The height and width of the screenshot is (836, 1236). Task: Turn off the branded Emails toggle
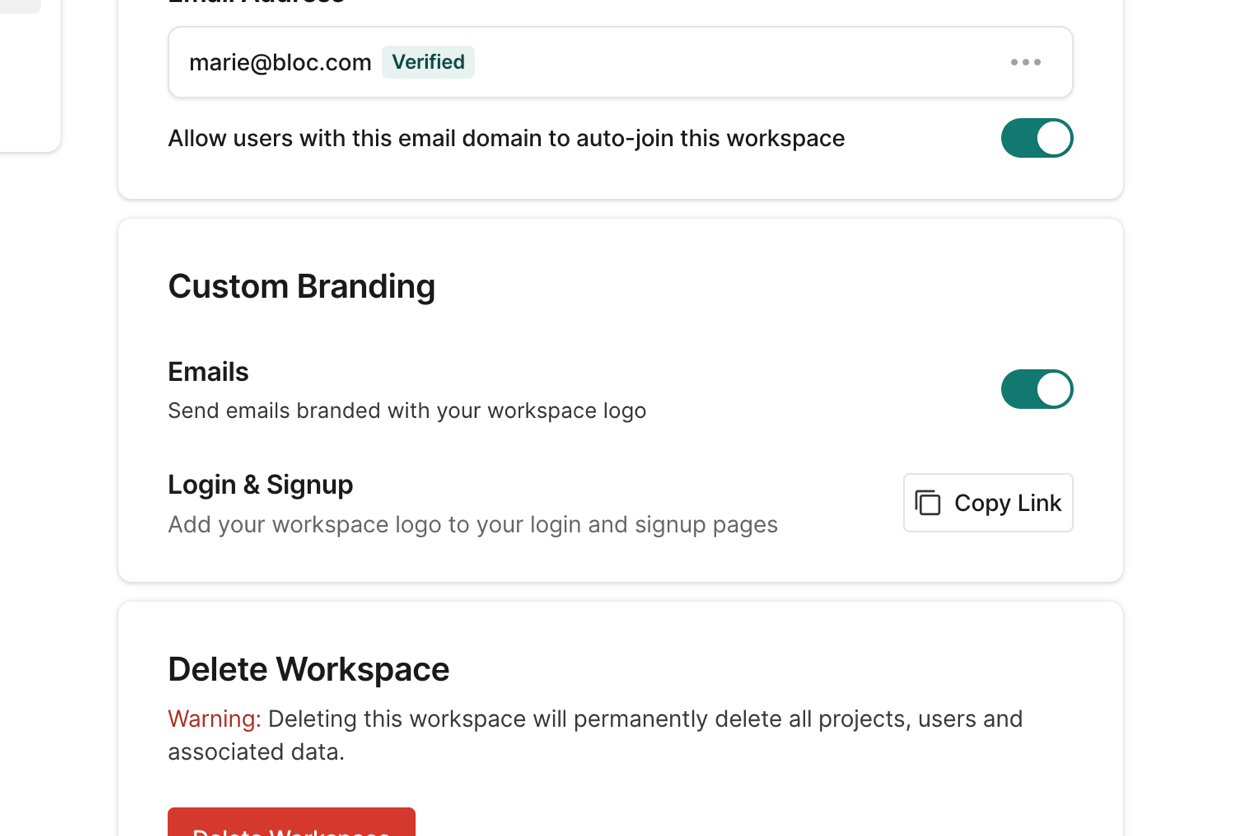(1036, 389)
